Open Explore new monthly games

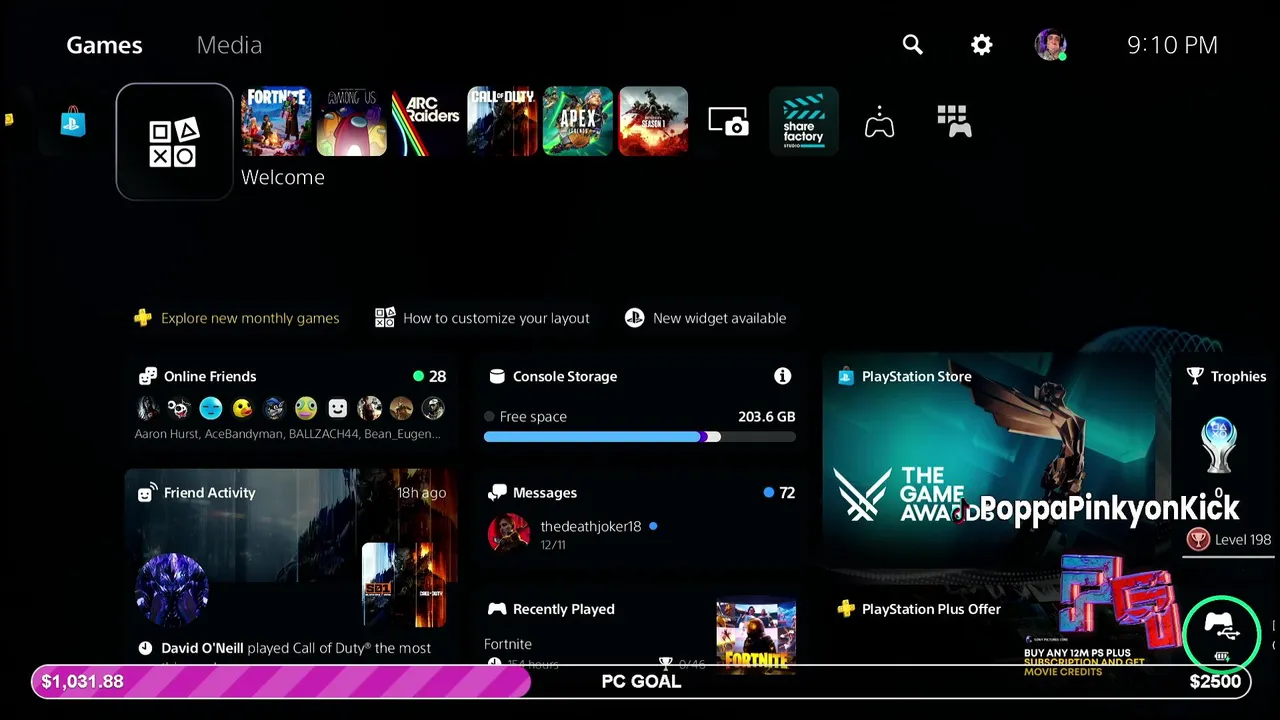237,318
